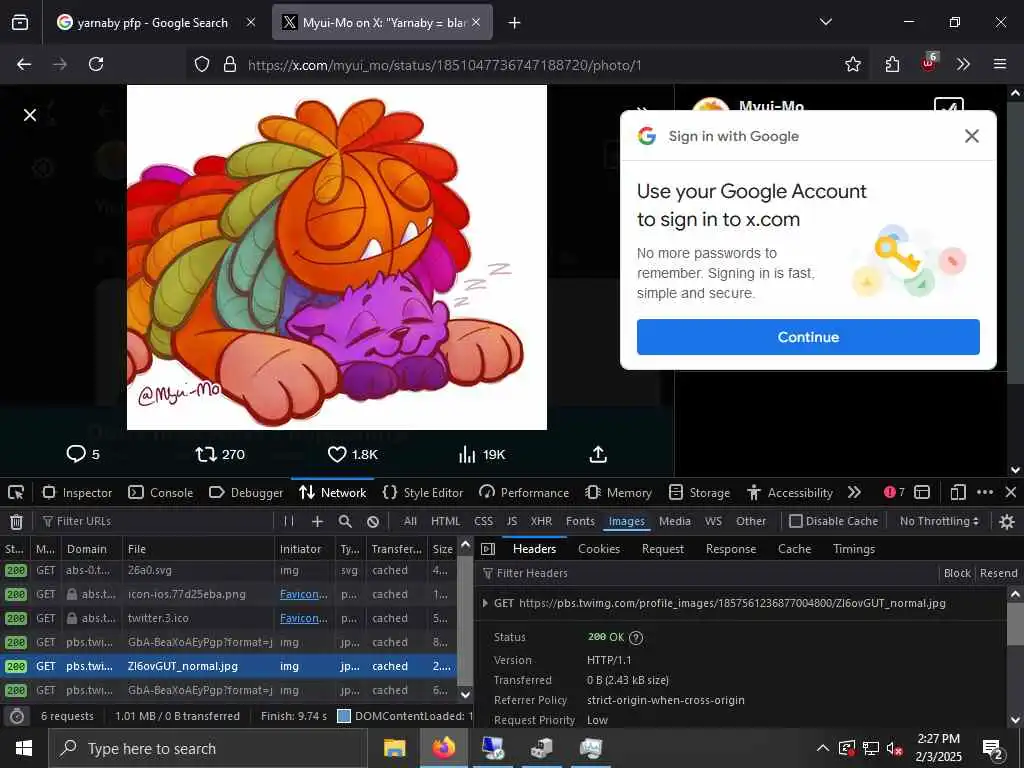Click the error count badge showing 7

click(x=894, y=492)
